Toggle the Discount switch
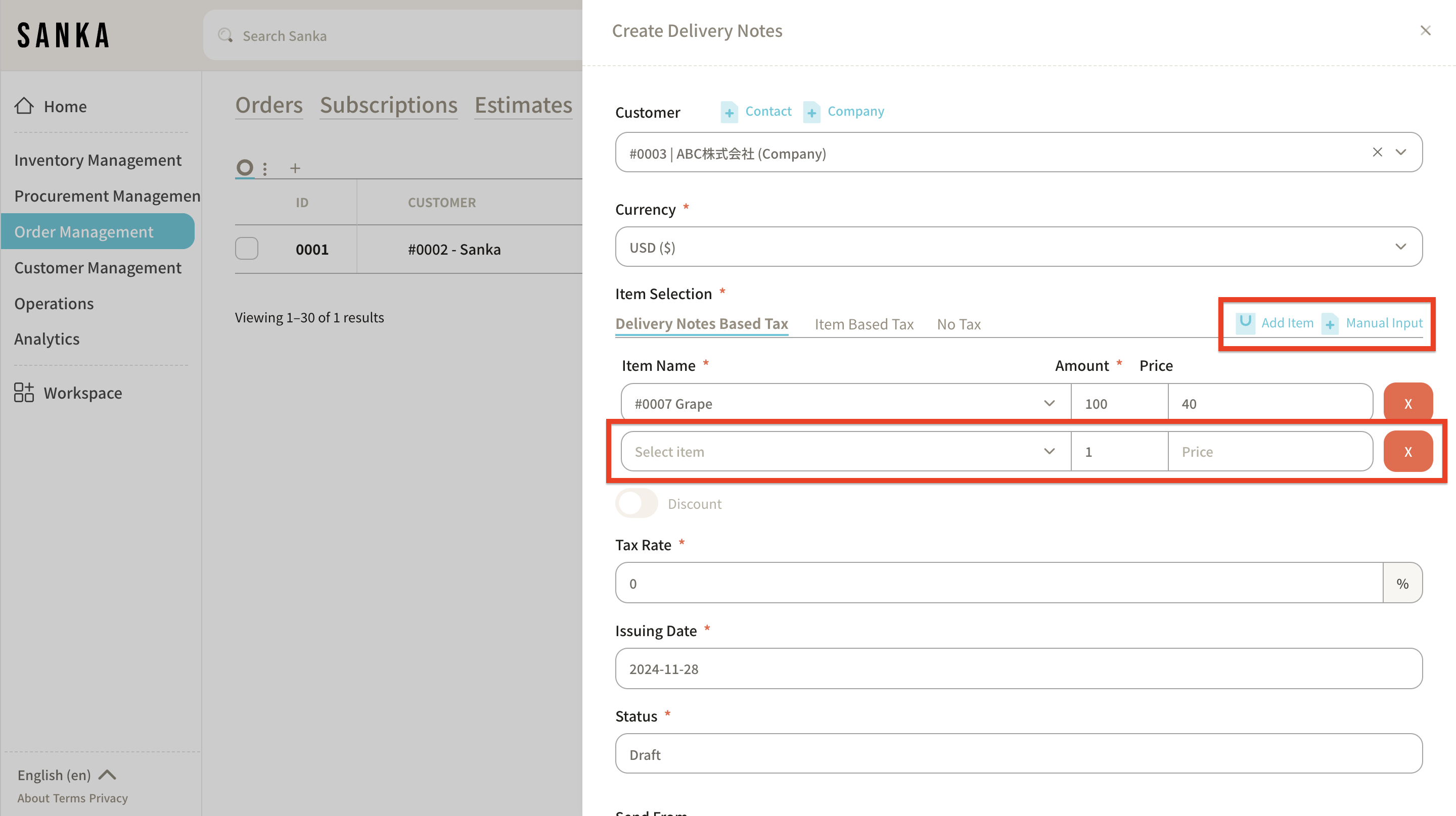Screen dimensions: 1456x816 (x=636, y=503)
